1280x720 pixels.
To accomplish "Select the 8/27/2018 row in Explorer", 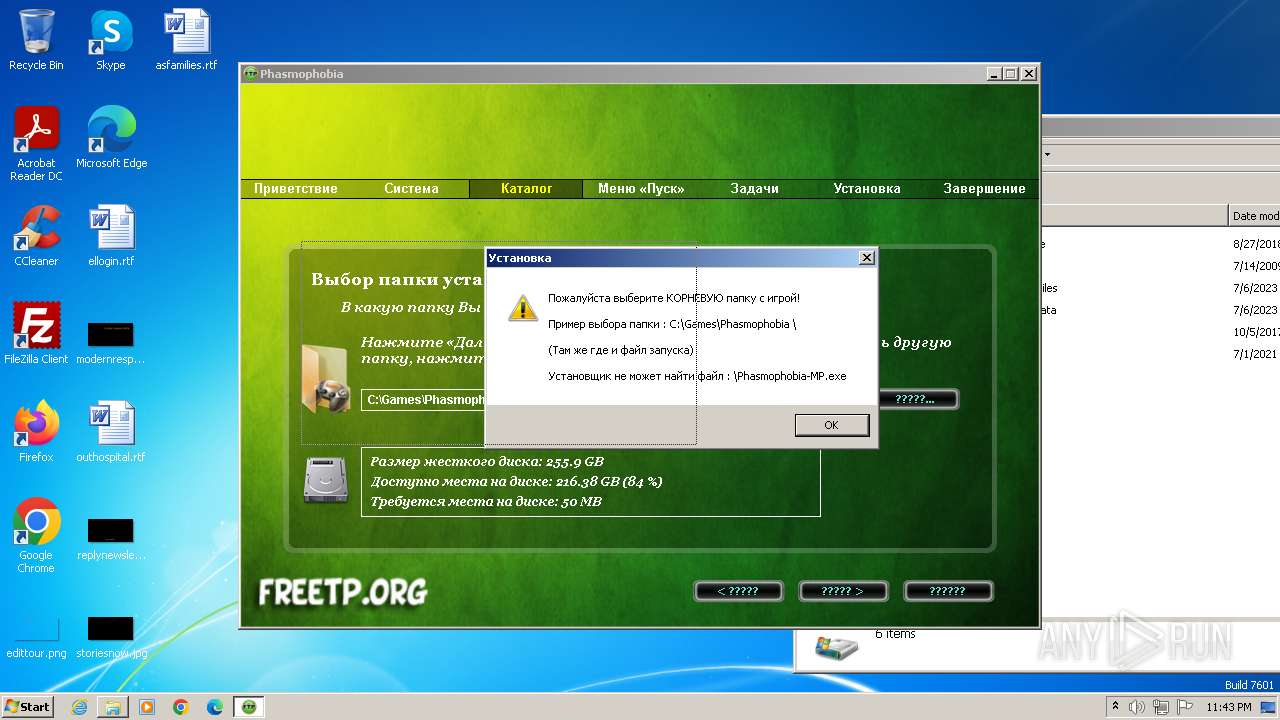I will [x=1160, y=244].
